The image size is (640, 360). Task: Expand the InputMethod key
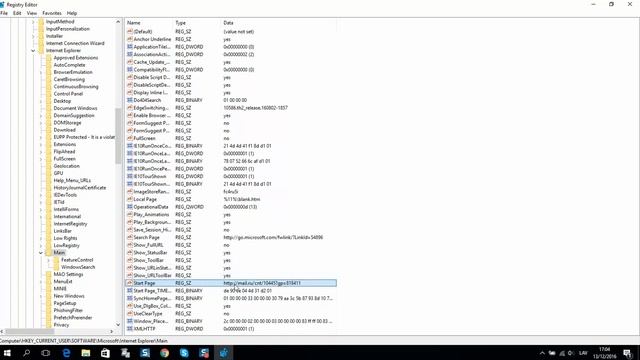(33, 22)
